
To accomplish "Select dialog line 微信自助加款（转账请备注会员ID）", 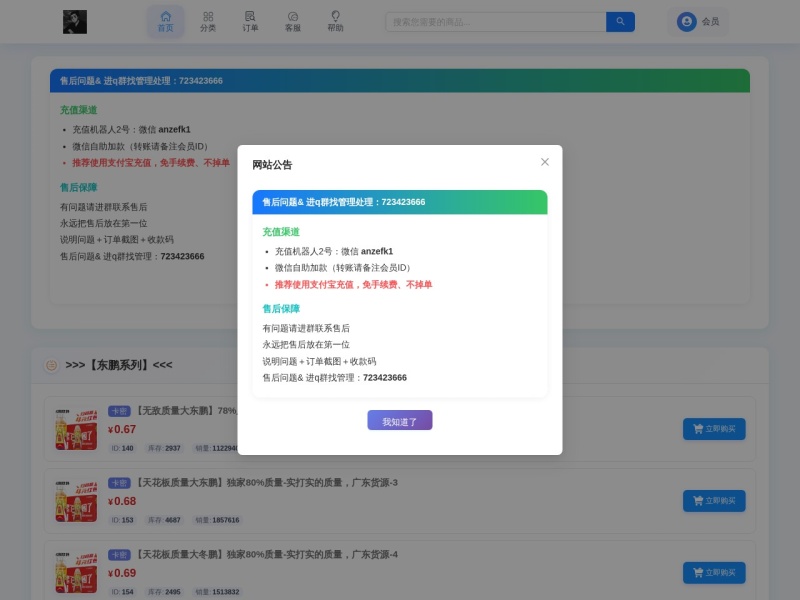I will (x=344, y=268).
